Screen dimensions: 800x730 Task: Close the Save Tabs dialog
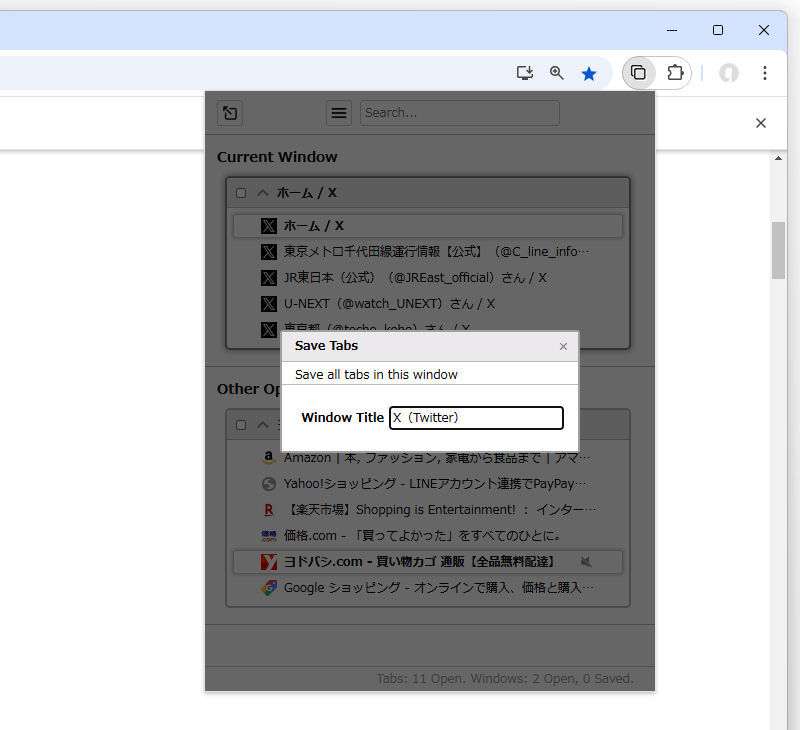563,346
